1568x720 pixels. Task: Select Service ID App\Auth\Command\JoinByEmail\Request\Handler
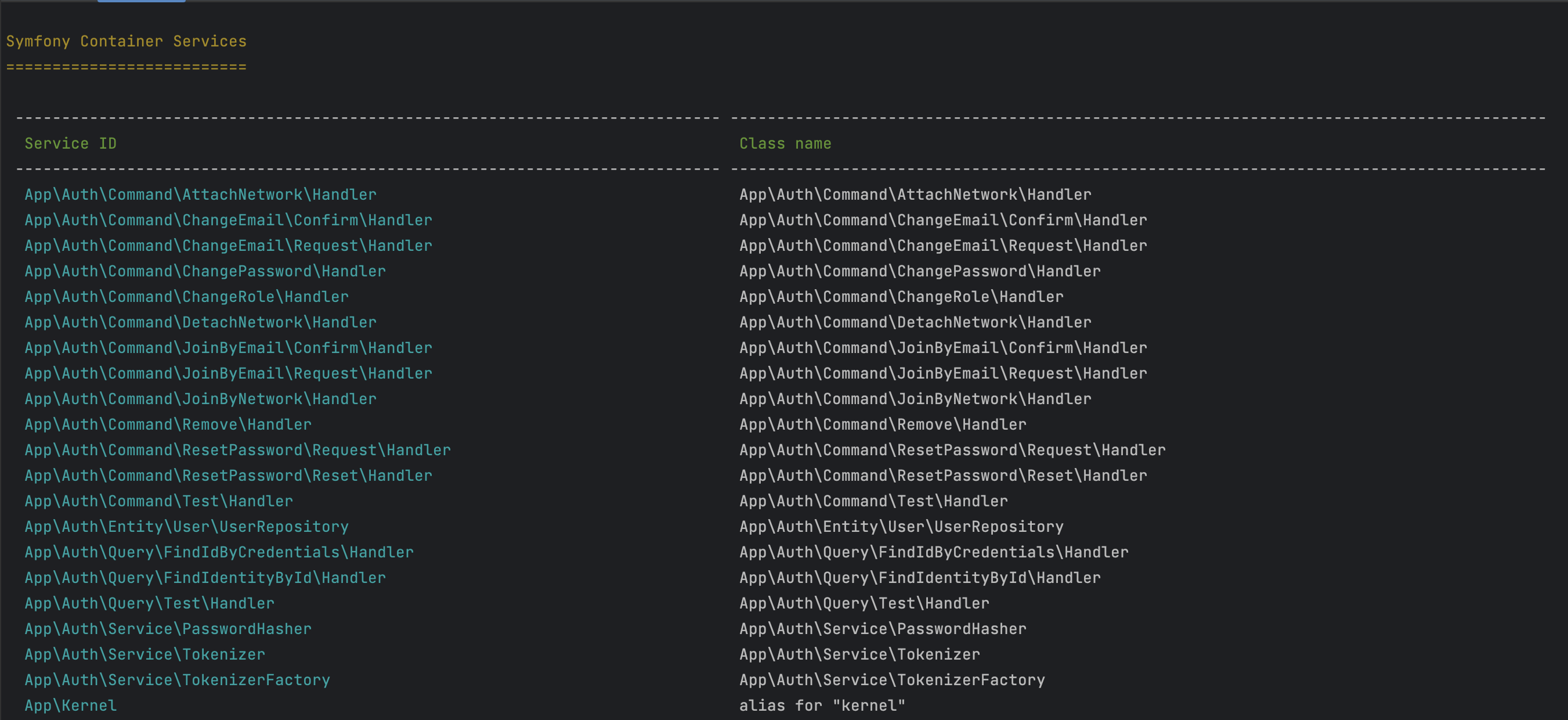pos(228,374)
